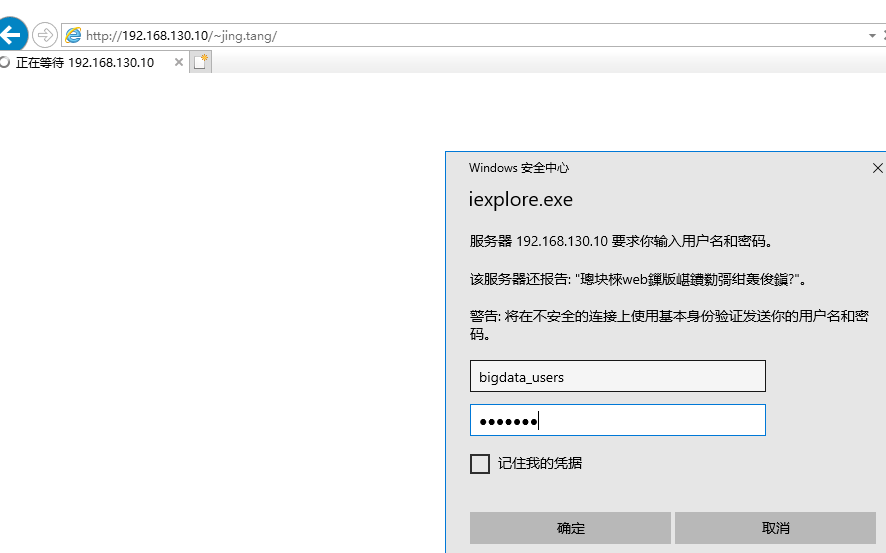886x553 pixels.
Task: Go back with the browser back arrow
Action: pos(12,35)
